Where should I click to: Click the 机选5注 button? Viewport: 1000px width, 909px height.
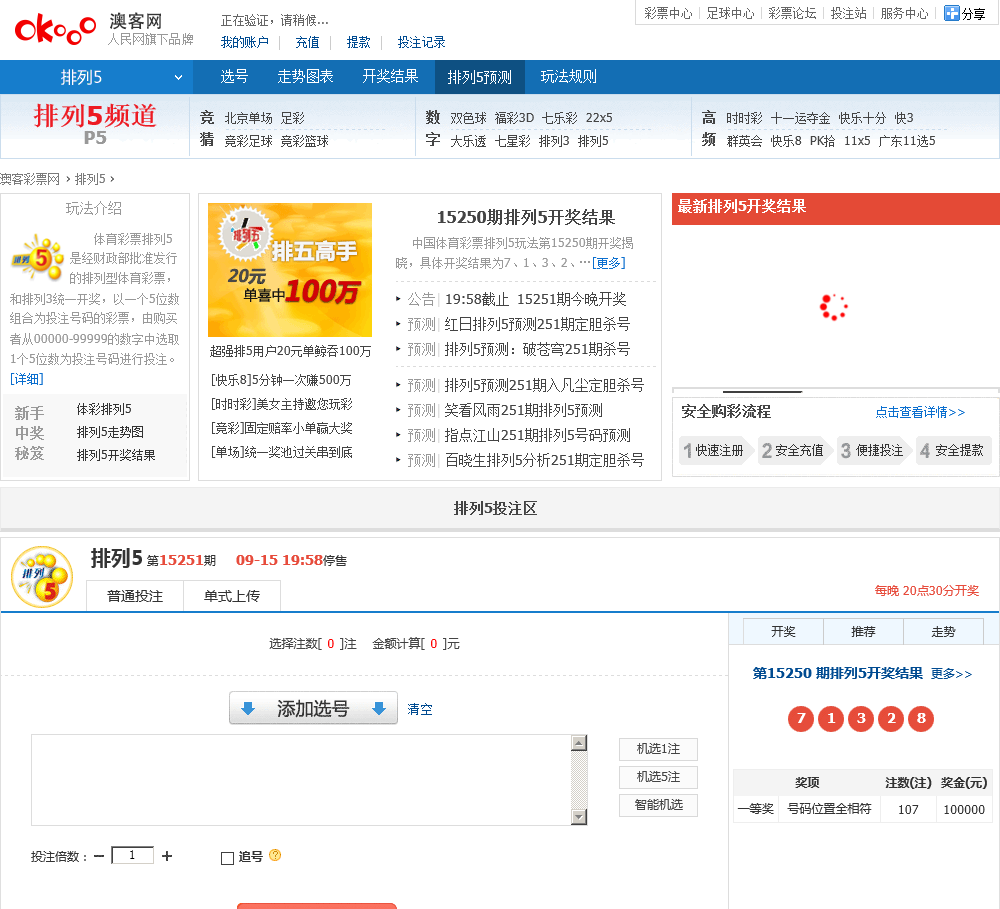tap(658, 777)
